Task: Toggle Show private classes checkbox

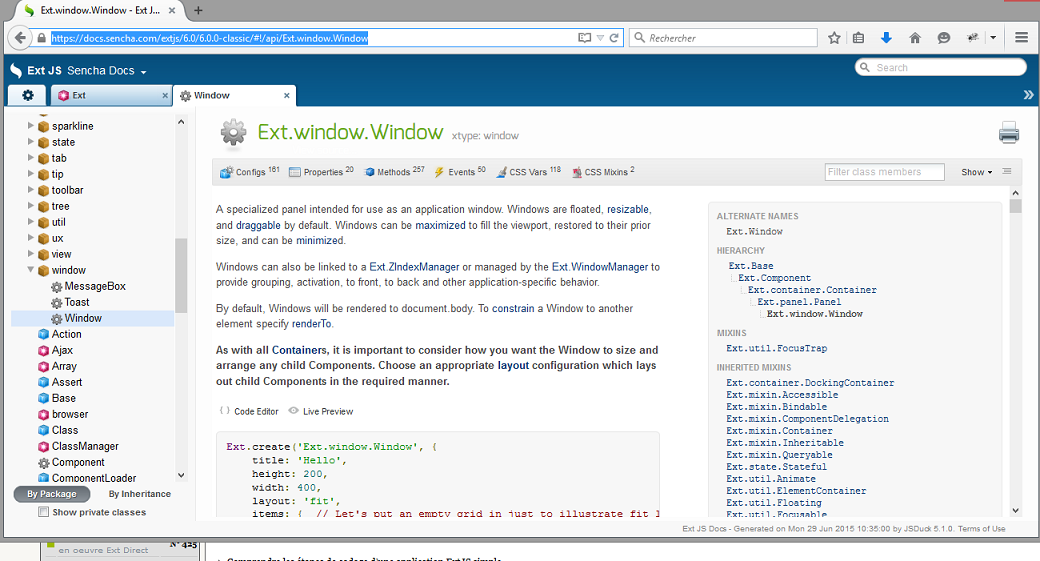Action: [44, 512]
